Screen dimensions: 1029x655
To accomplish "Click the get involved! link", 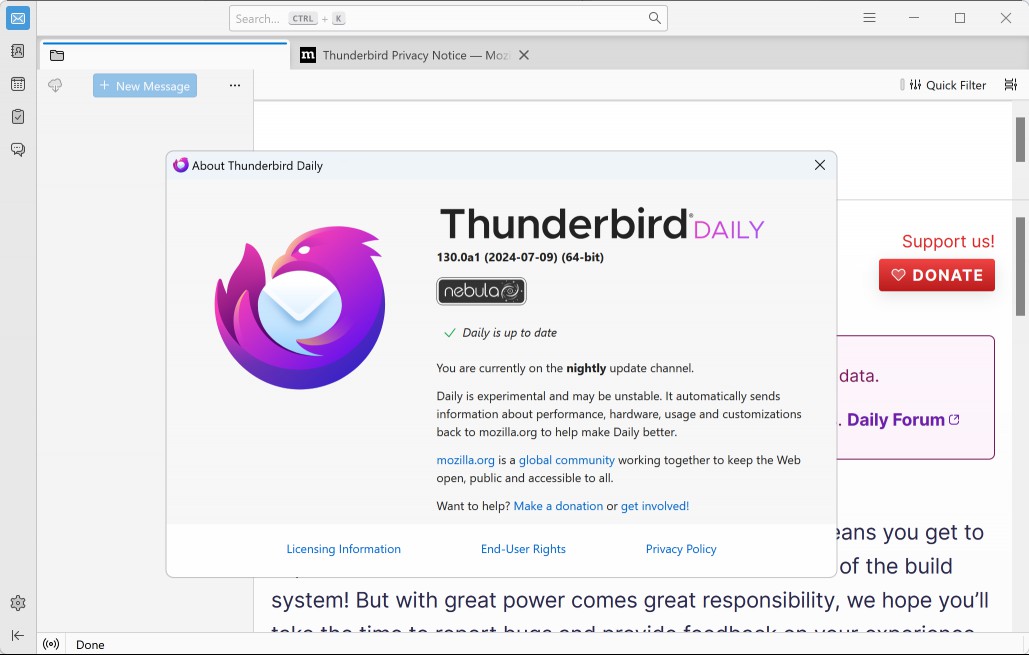I will pos(655,506).
